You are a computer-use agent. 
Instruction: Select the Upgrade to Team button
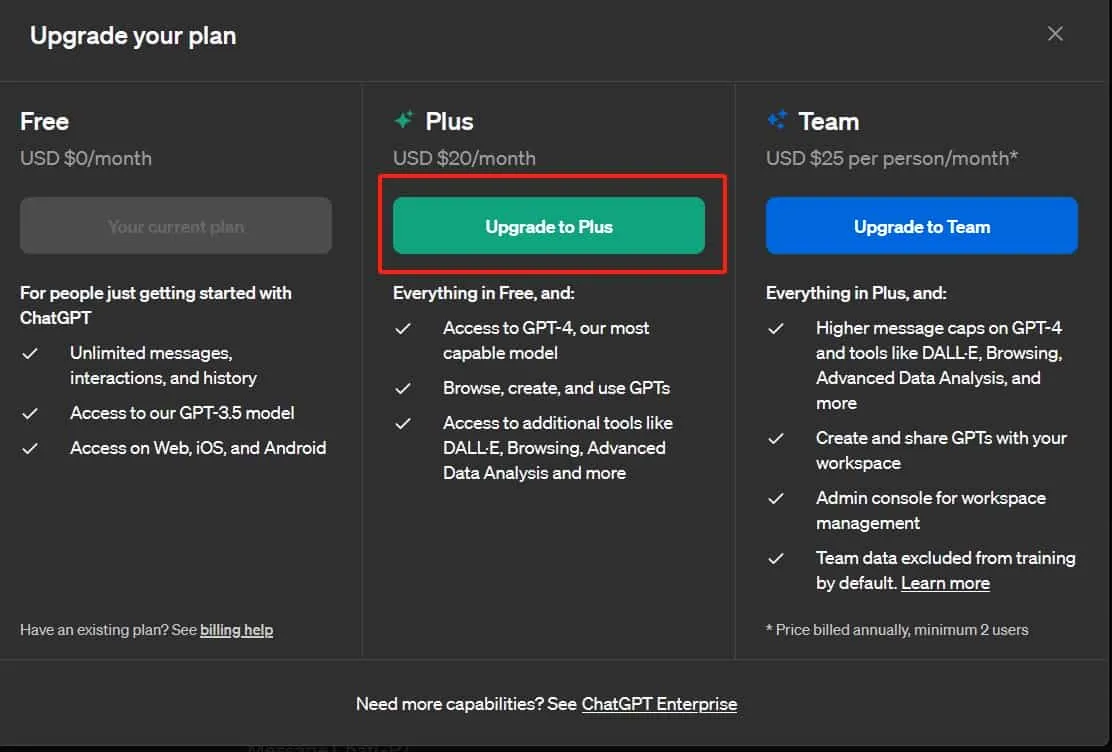pos(921,226)
